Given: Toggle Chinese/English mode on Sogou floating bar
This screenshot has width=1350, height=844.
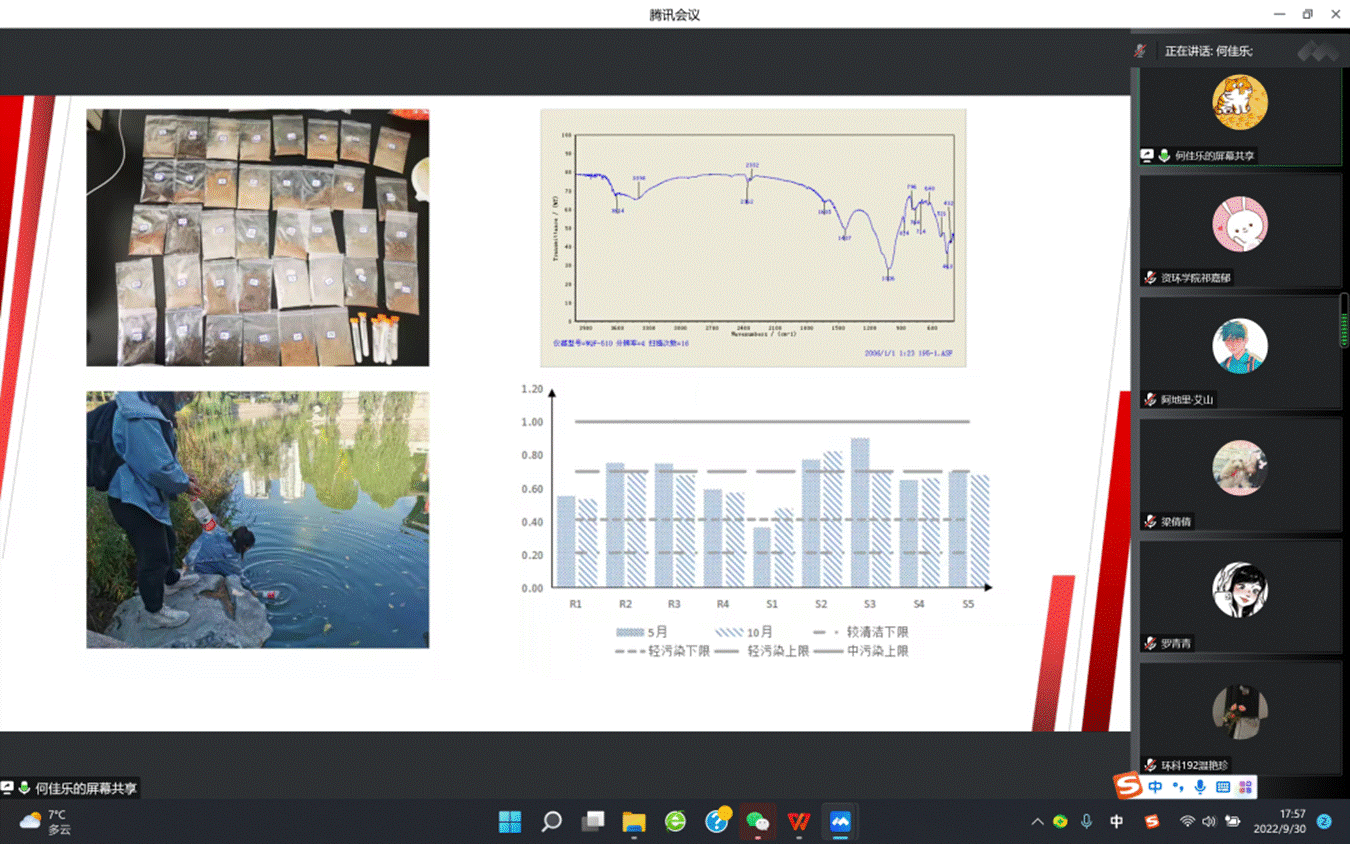Looking at the screenshot, I should (1155, 788).
